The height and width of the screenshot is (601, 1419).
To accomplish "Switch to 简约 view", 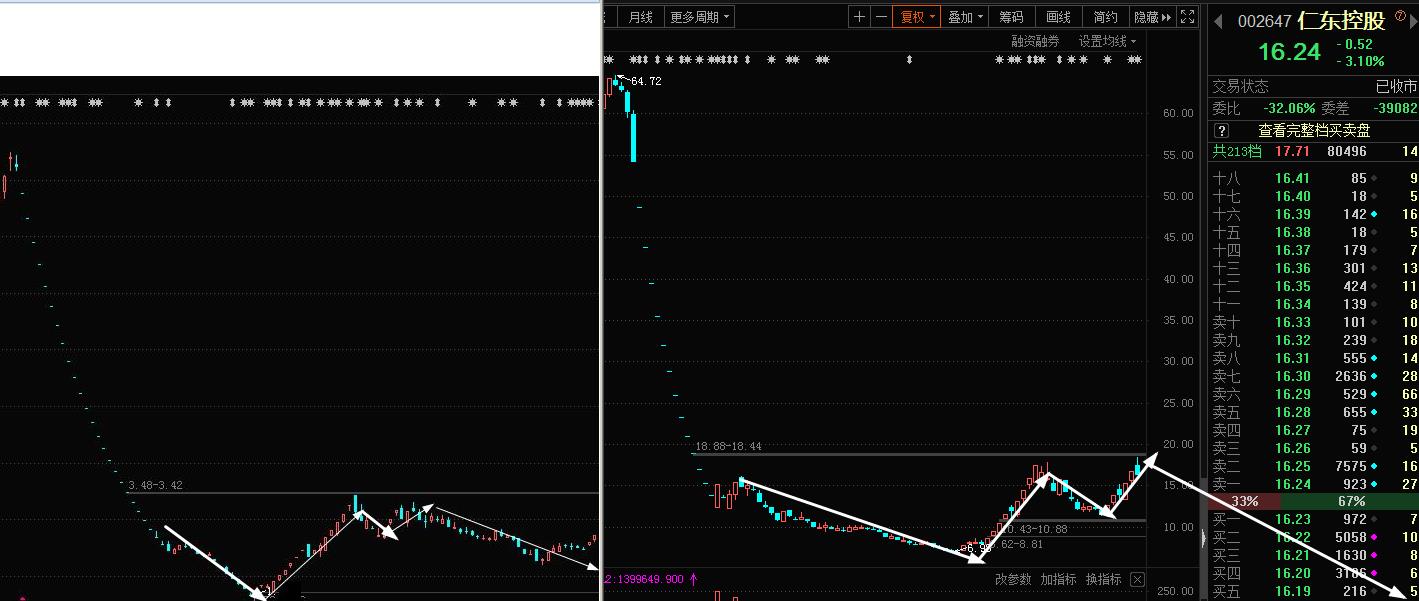I will [x=1105, y=16].
